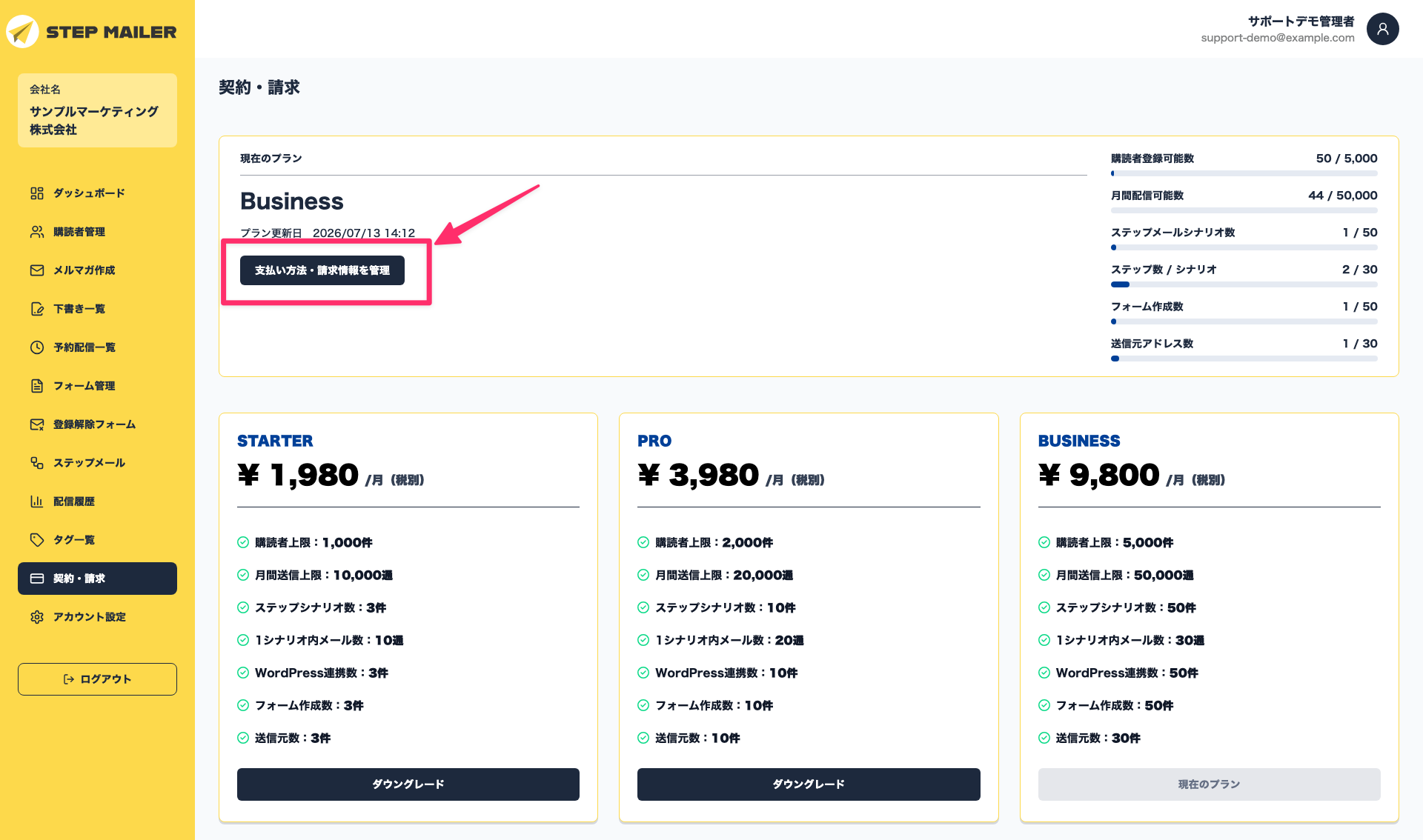Click the フォーム作成数 progress bar
1423x840 pixels.
click(1244, 321)
